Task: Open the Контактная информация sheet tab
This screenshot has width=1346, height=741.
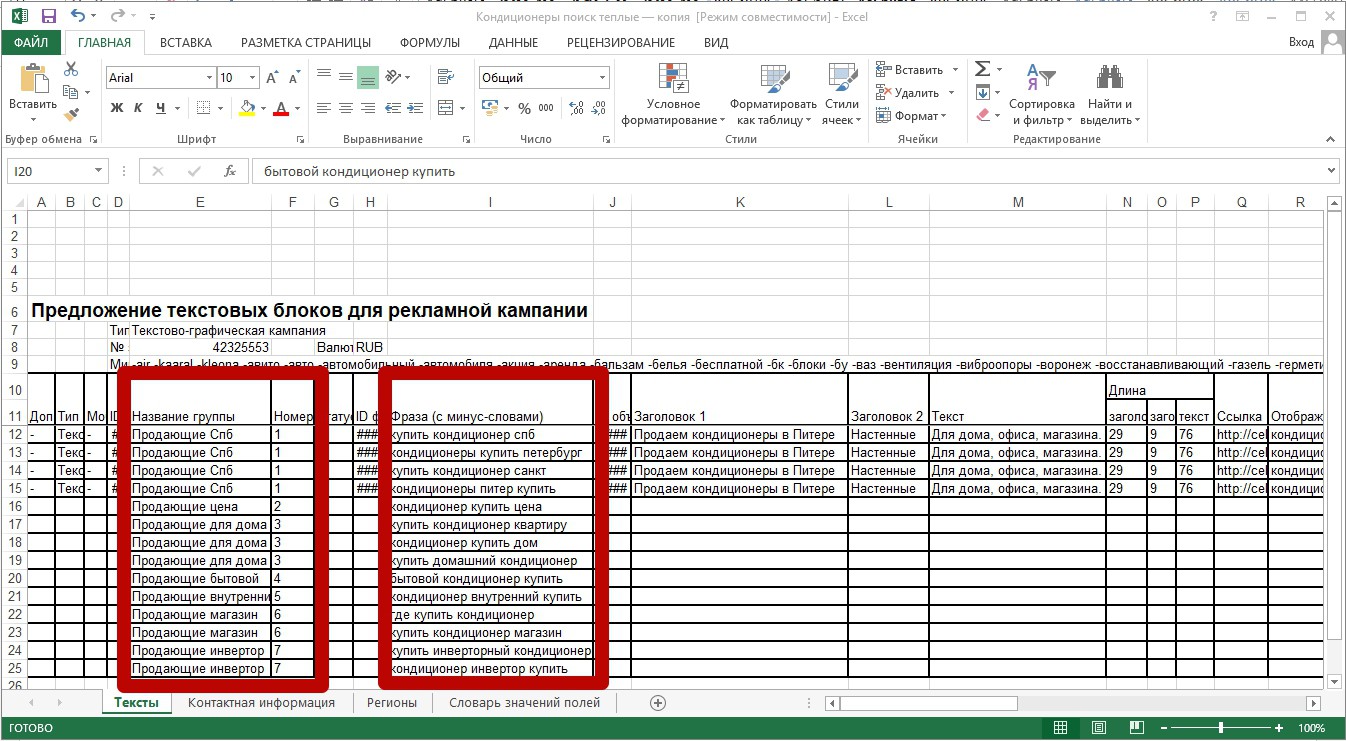Action: pyautogui.click(x=261, y=703)
